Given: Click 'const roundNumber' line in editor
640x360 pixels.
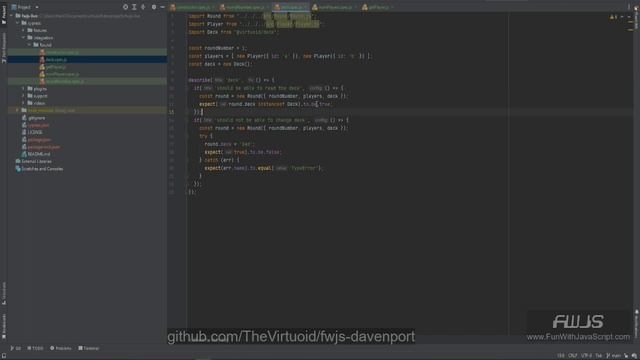Looking at the screenshot, I should (218, 48).
